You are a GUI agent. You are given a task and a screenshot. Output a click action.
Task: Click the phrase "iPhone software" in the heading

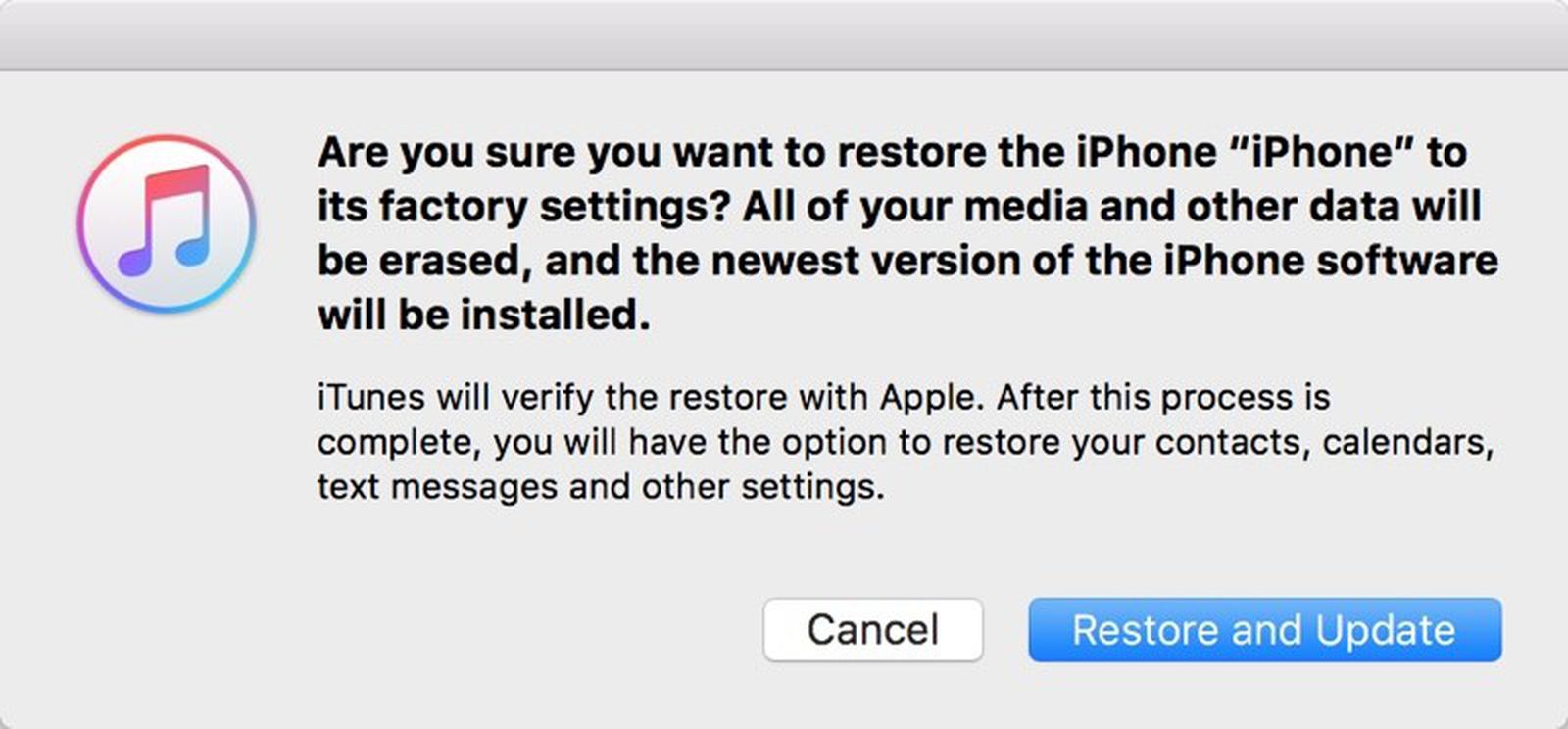(1330, 261)
